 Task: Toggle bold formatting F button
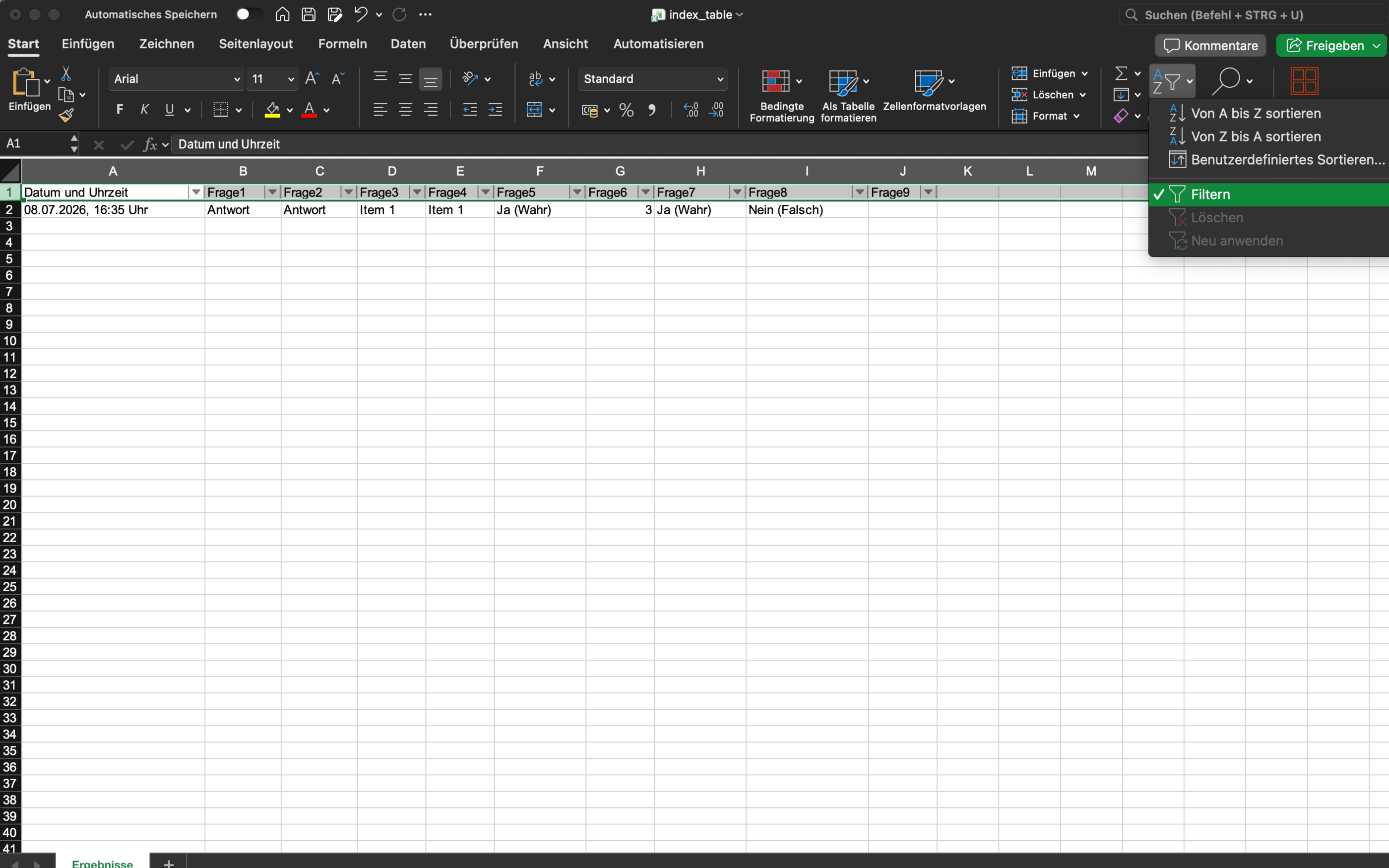click(120, 110)
